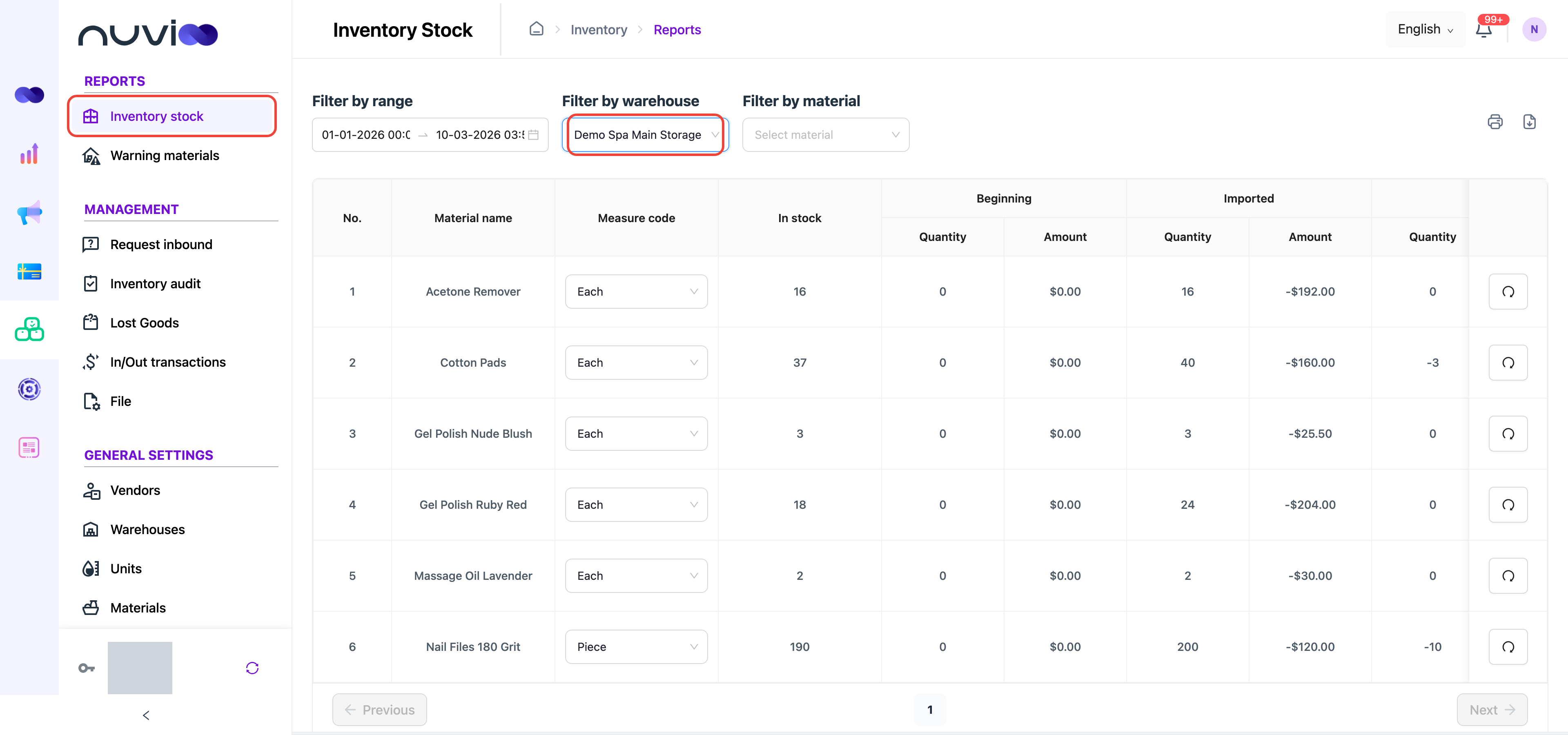Open notifications bell with 99+ badge
Screen dimensions: 1568x735
pyautogui.click(x=1484, y=29)
